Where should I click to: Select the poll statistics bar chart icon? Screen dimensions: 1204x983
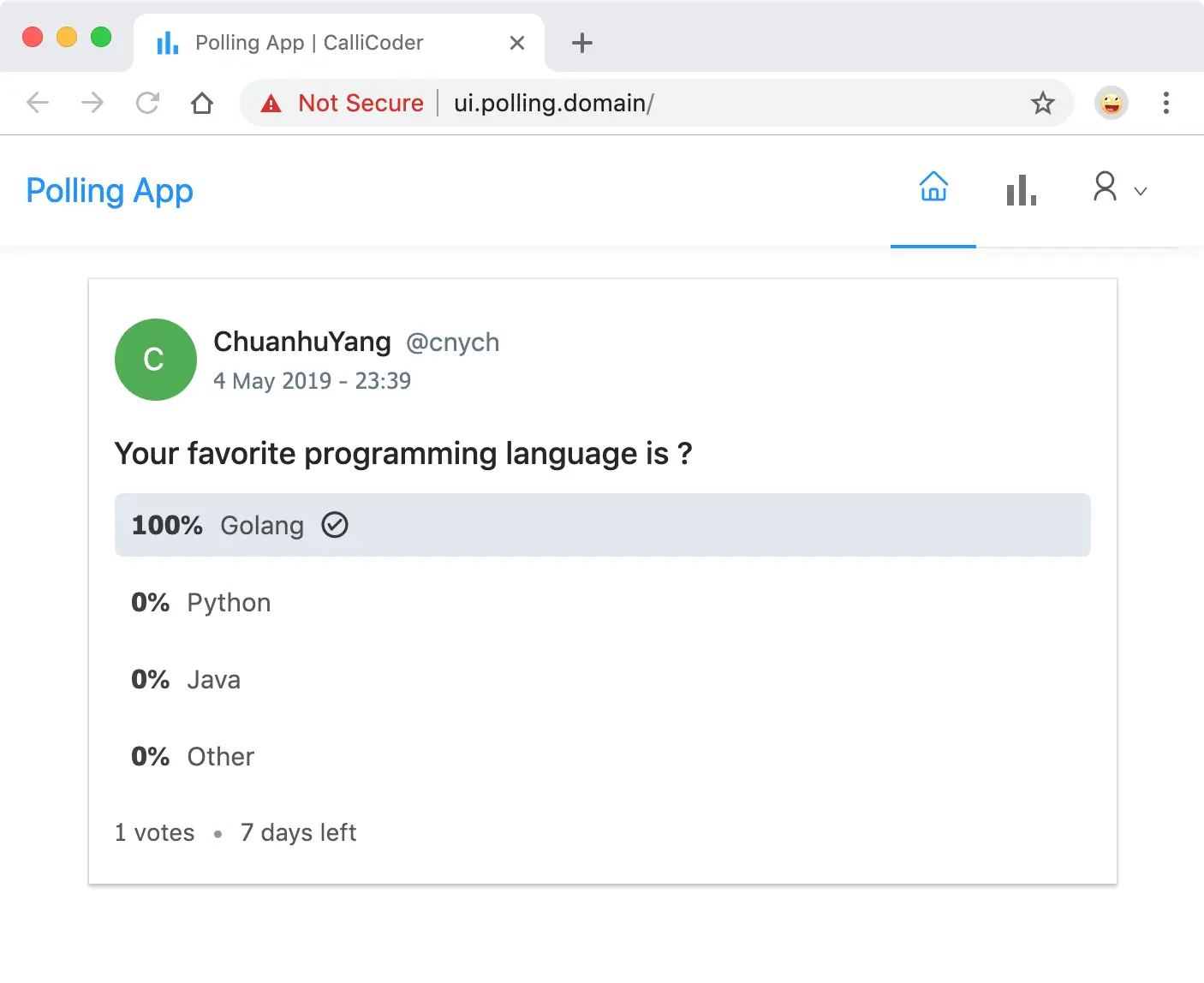(x=1021, y=189)
